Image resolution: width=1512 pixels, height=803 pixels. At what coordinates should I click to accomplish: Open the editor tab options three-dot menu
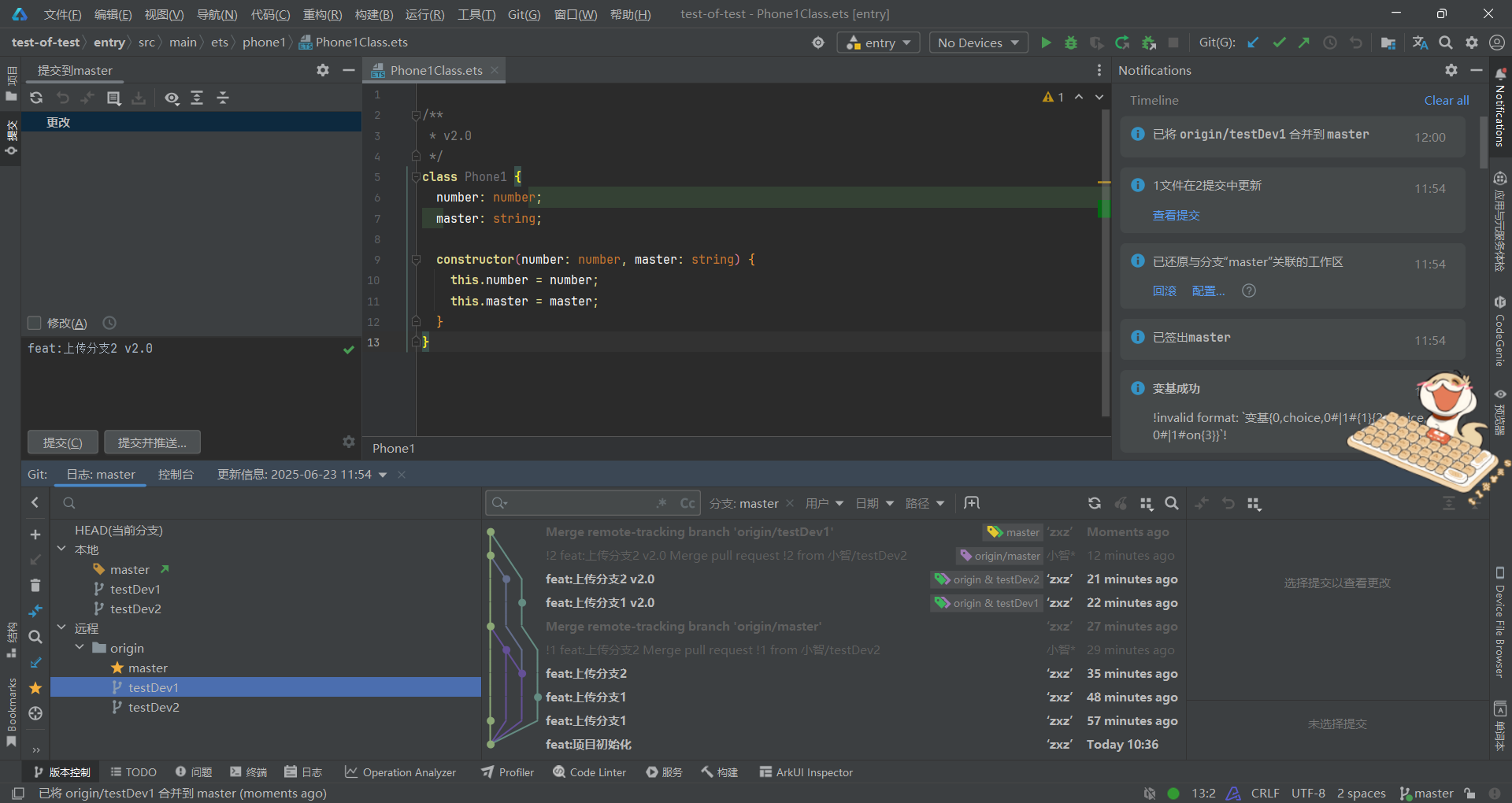click(1099, 70)
